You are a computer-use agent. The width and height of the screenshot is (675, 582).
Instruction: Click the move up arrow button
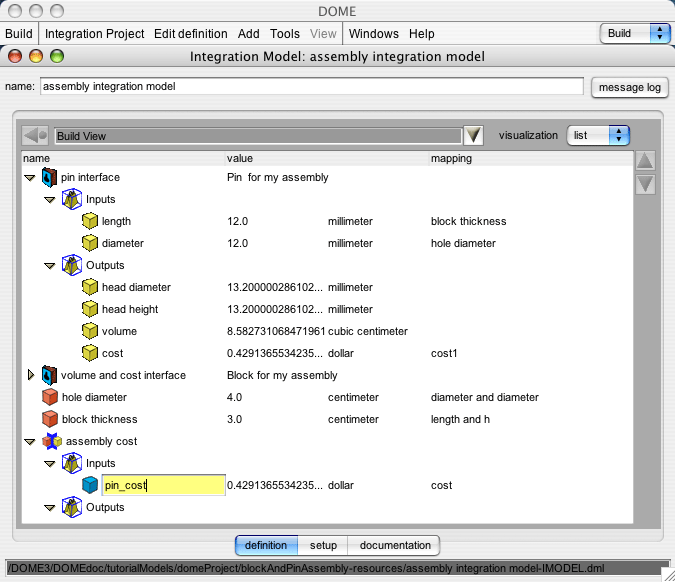[645, 161]
